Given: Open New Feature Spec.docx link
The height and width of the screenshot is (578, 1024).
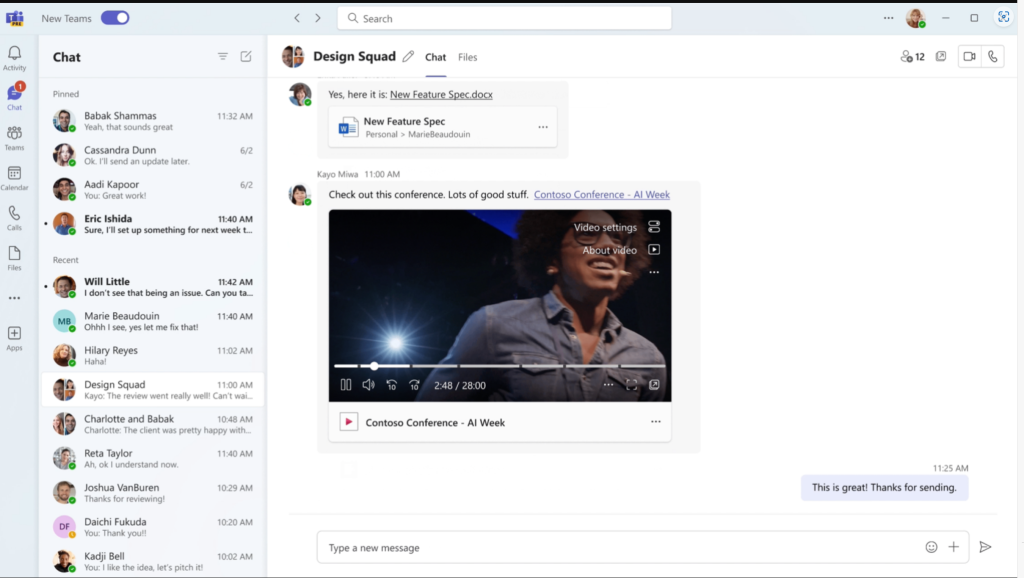Looking at the screenshot, I should pyautogui.click(x=441, y=95).
